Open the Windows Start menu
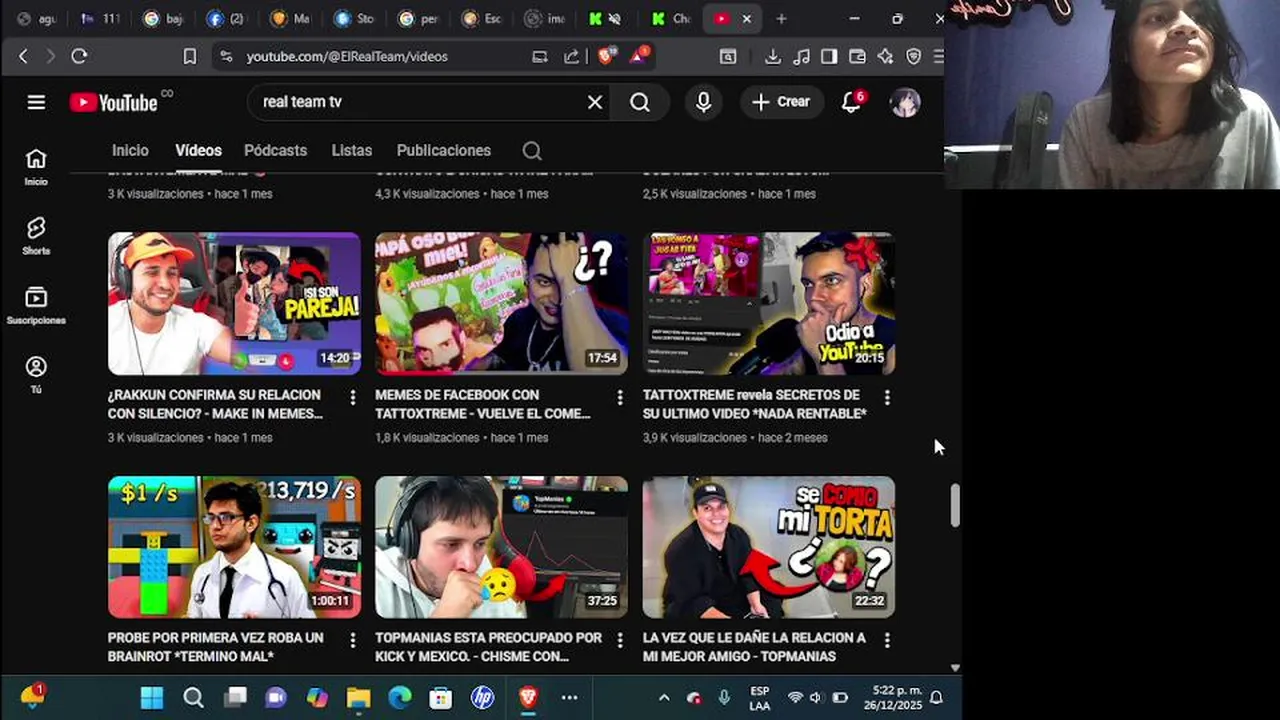Screen dimensions: 1280x720 click(152, 697)
